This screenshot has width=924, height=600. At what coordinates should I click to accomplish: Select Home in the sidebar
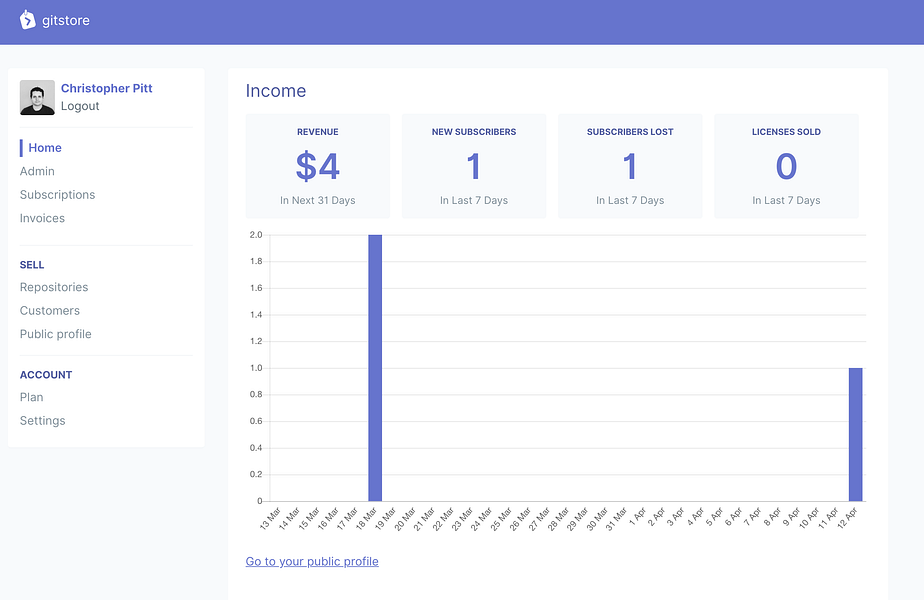coord(45,148)
